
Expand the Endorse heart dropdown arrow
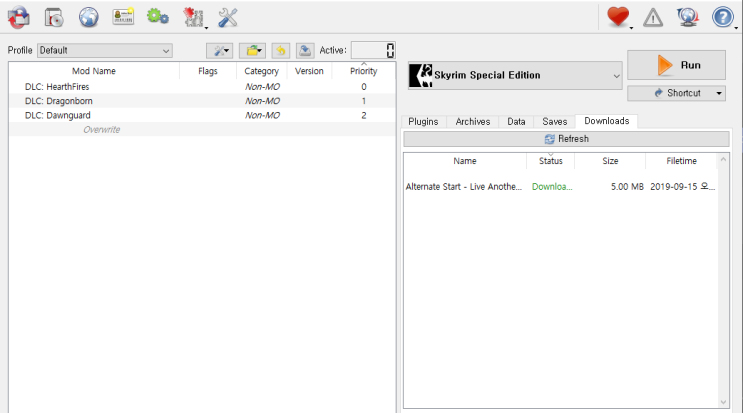pyautogui.click(x=632, y=28)
